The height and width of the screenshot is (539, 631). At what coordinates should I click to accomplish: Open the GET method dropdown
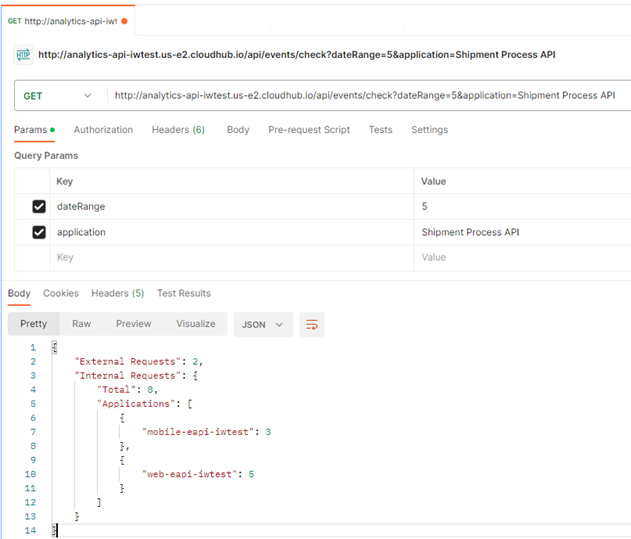[x=58, y=96]
